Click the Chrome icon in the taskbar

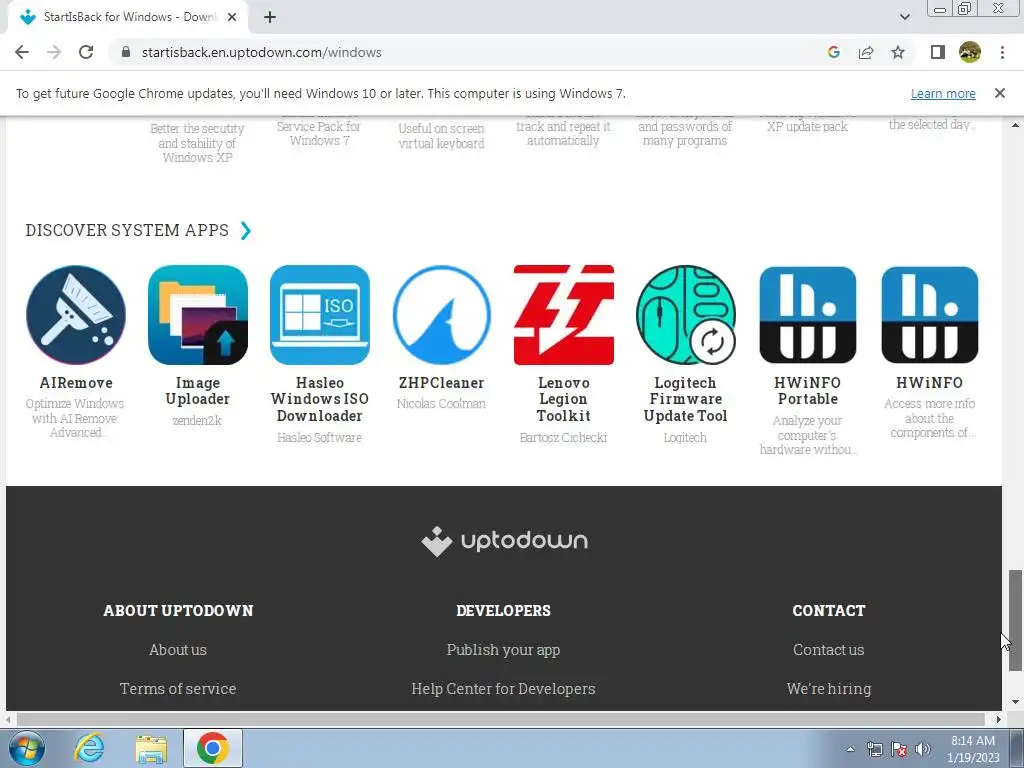[213, 748]
